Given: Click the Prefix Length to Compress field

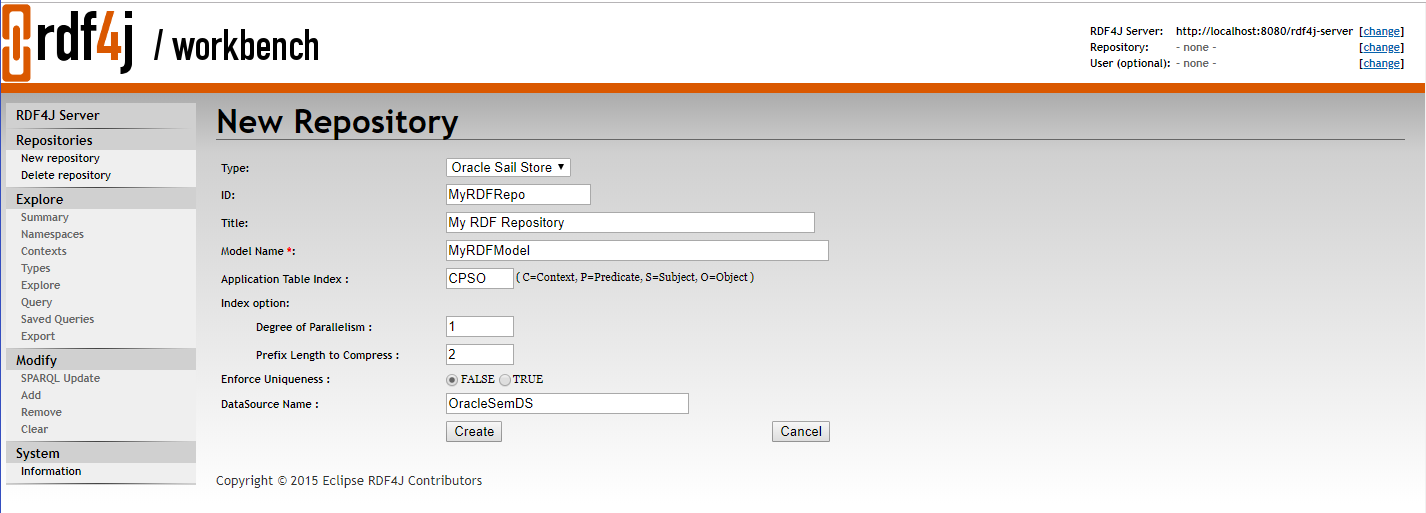Looking at the screenshot, I should pos(480,354).
